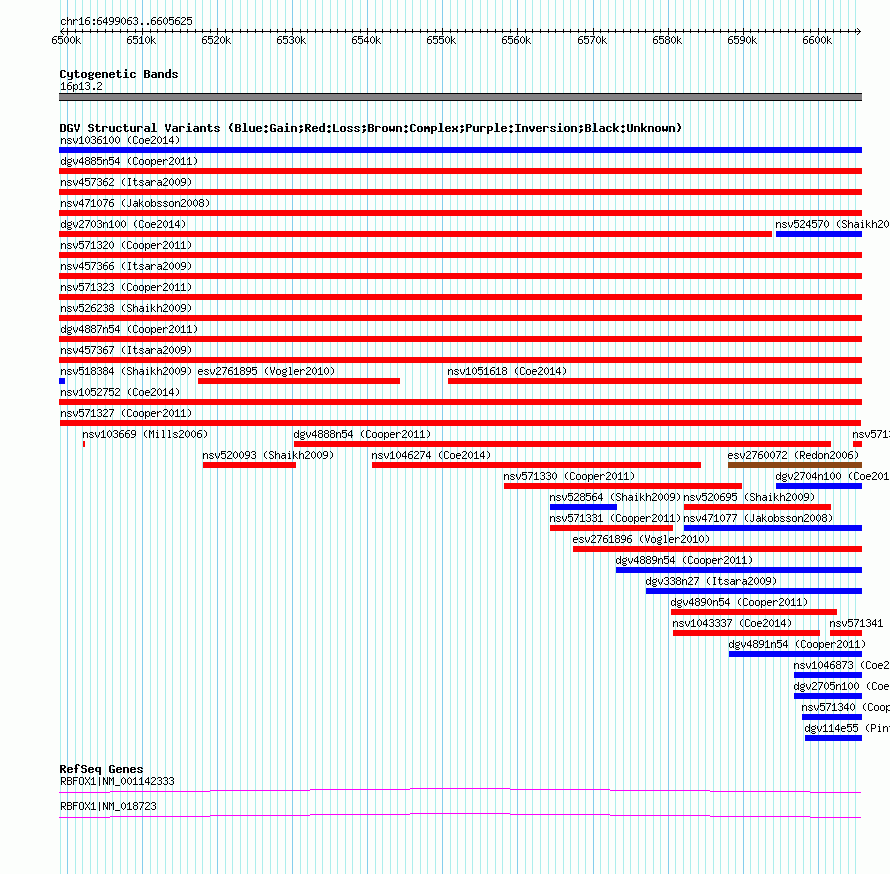Open nsv457367 (Itsara2009) variant label
This screenshot has height=874, width=890.
click(x=126, y=350)
